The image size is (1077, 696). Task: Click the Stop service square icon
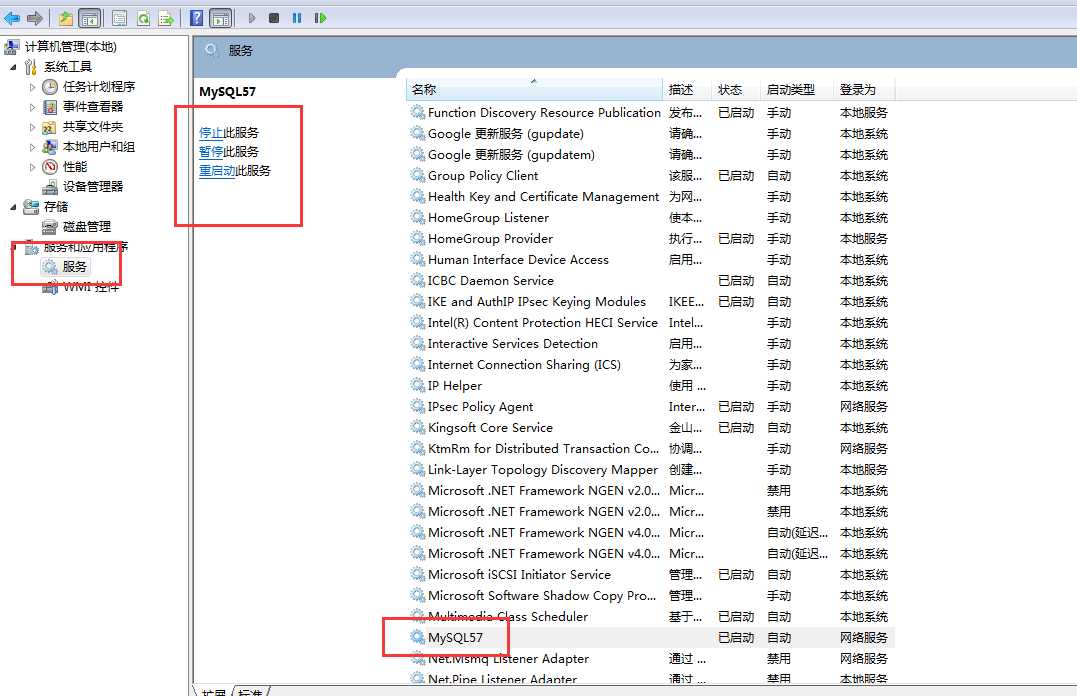pyautogui.click(x=274, y=18)
